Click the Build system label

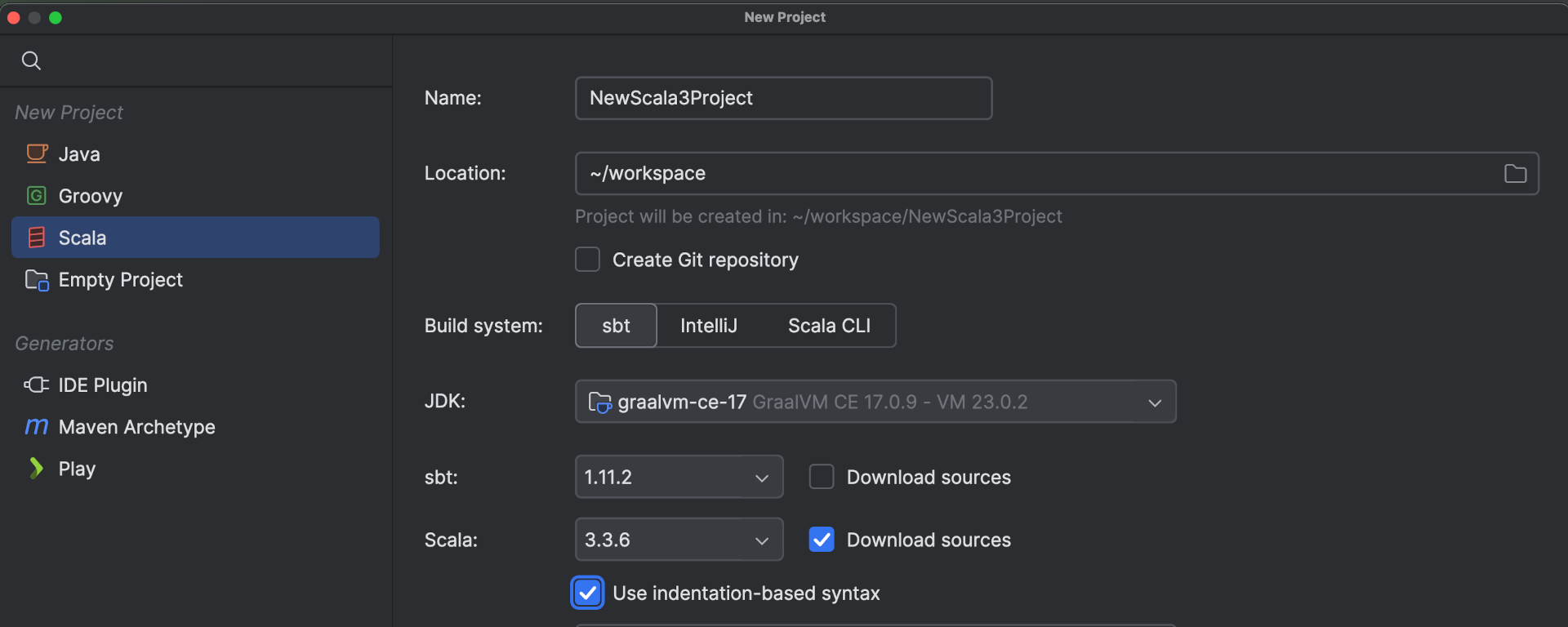[483, 326]
